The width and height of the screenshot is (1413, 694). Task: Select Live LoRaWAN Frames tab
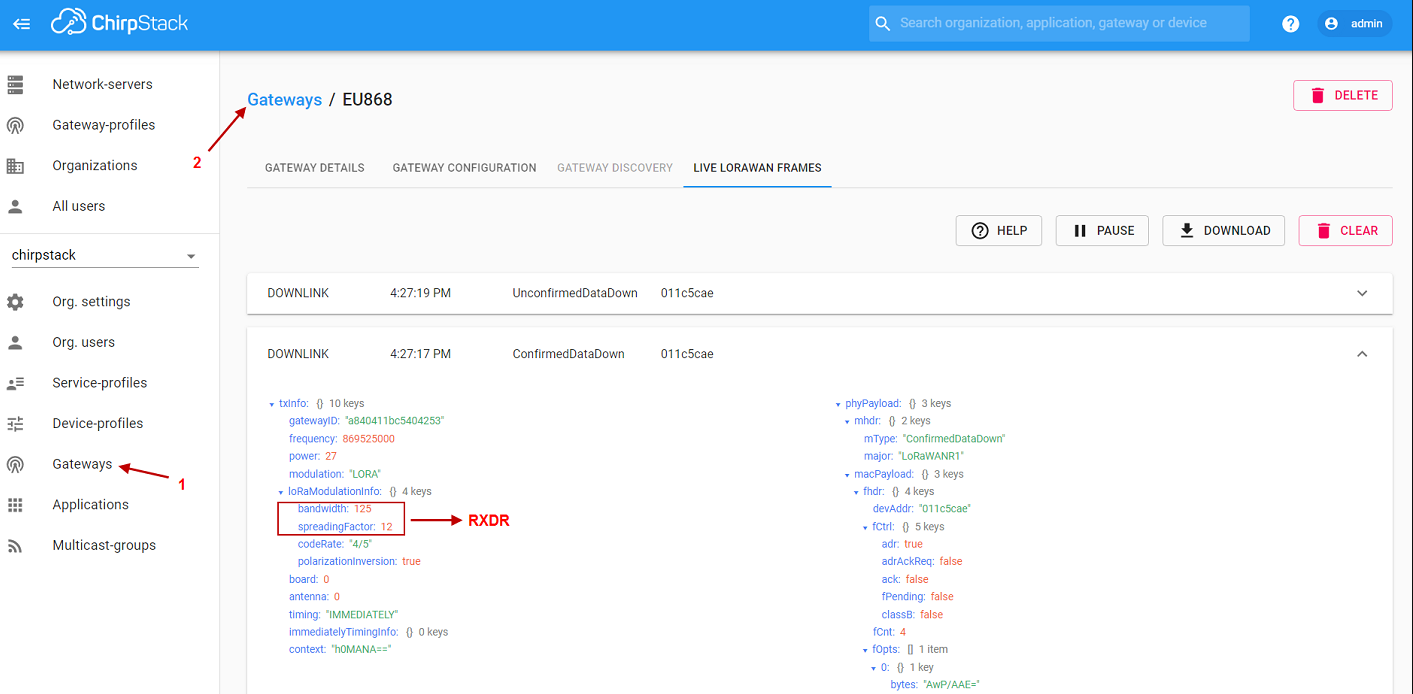(x=757, y=168)
